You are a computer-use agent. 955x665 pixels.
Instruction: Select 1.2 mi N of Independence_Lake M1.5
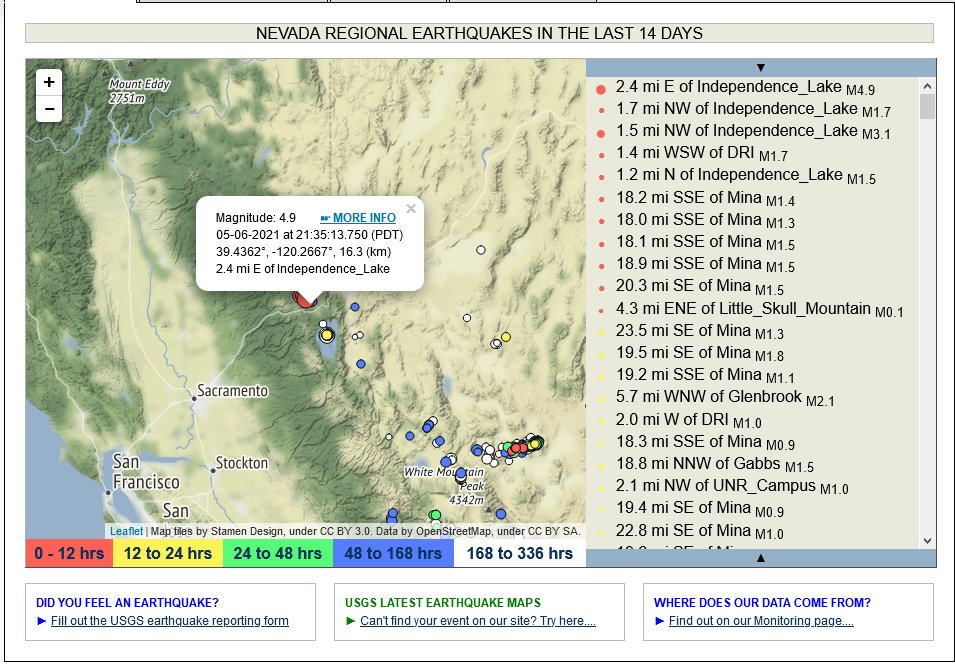(745, 176)
